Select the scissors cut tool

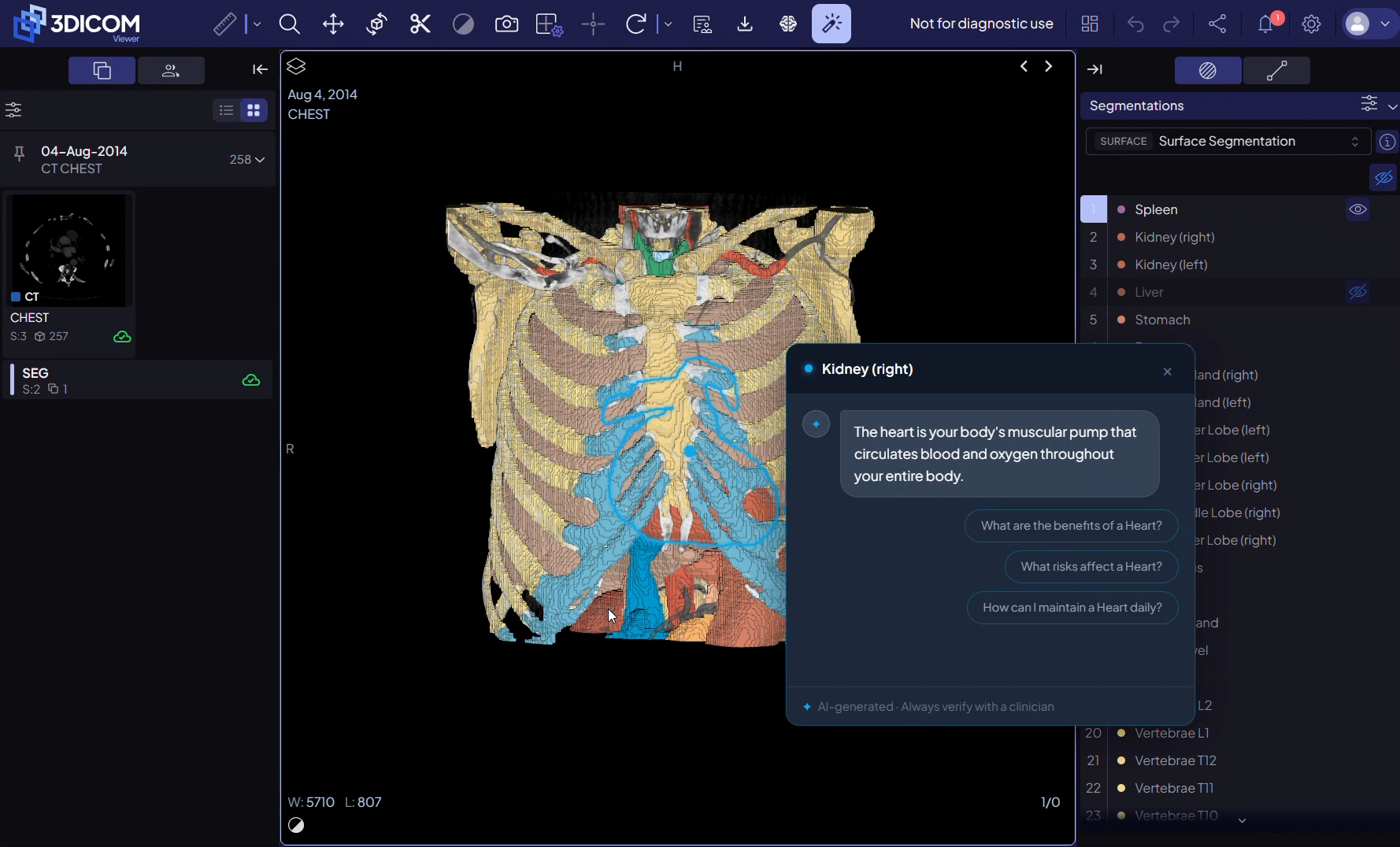click(420, 24)
